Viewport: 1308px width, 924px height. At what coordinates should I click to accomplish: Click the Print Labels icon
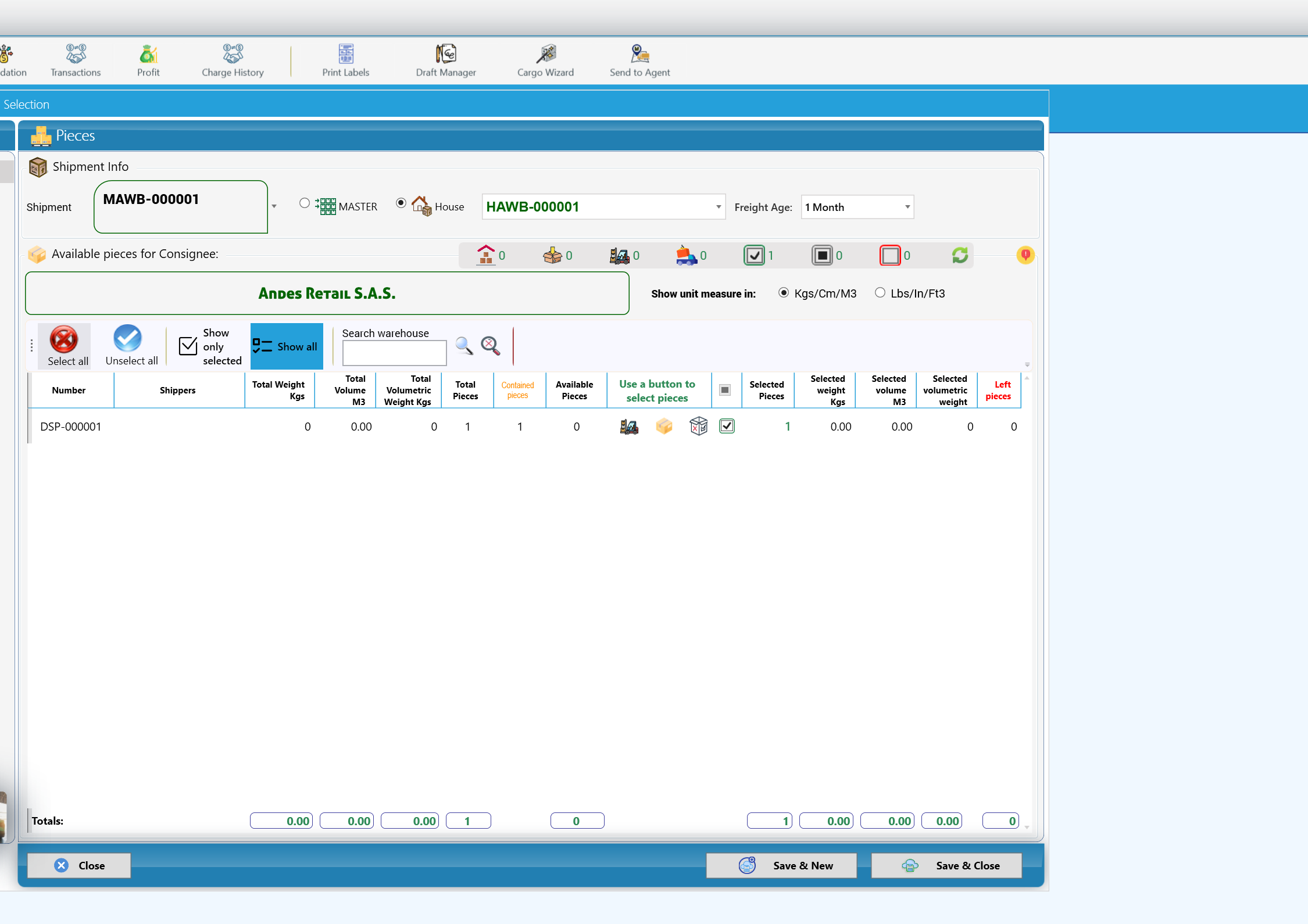click(x=346, y=60)
